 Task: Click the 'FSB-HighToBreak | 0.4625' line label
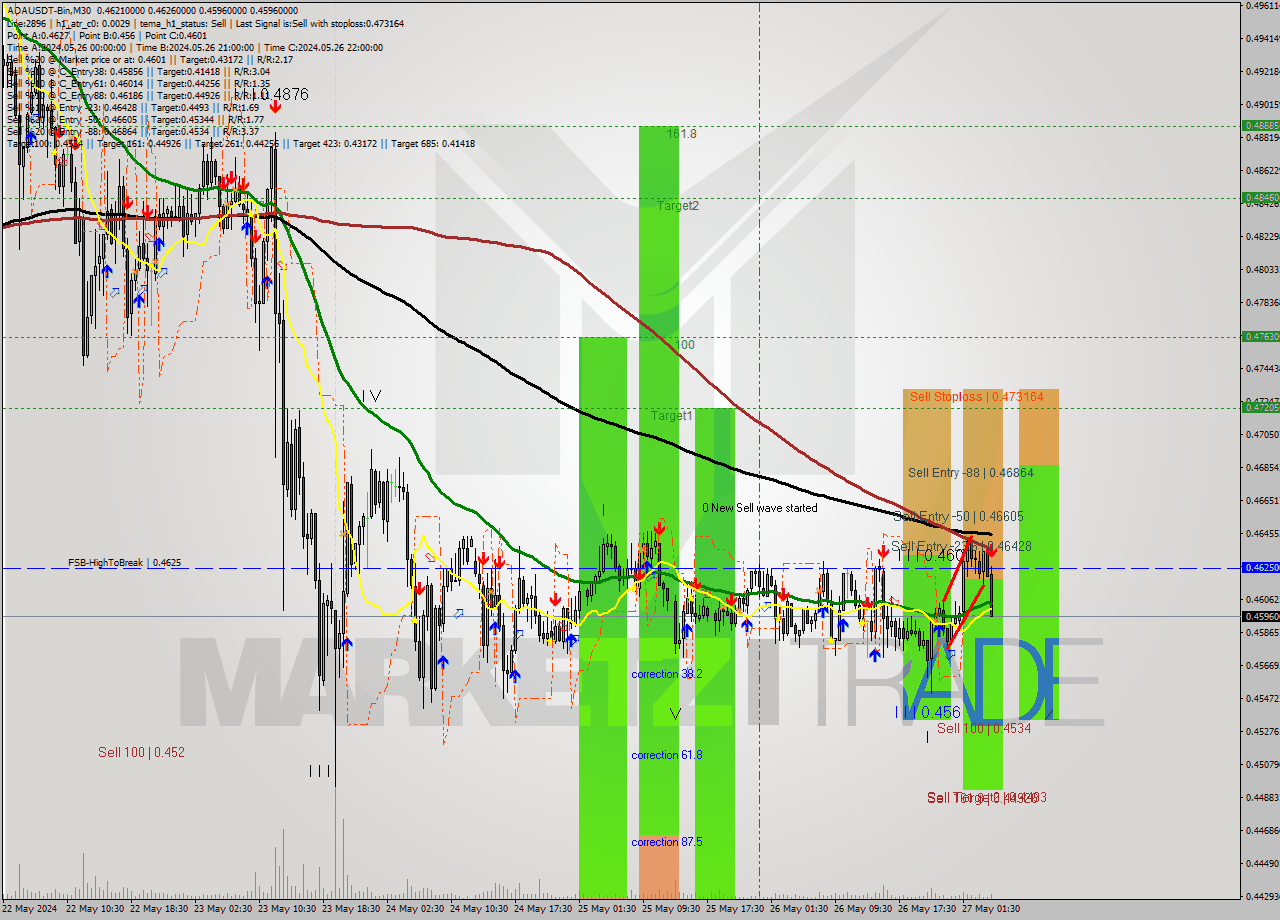125,563
